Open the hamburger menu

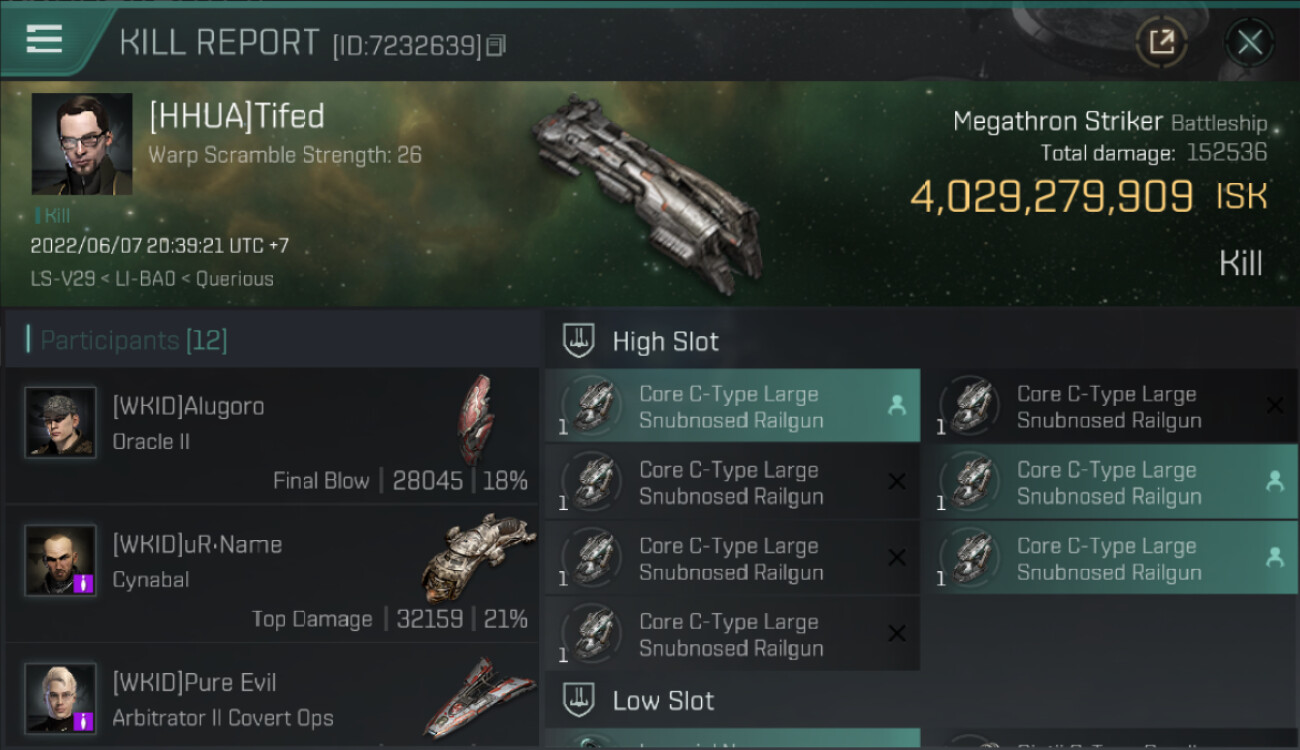tap(45, 40)
